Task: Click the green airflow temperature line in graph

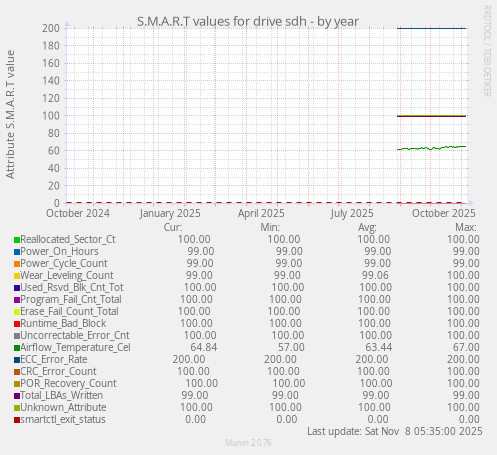Action: coord(432,148)
